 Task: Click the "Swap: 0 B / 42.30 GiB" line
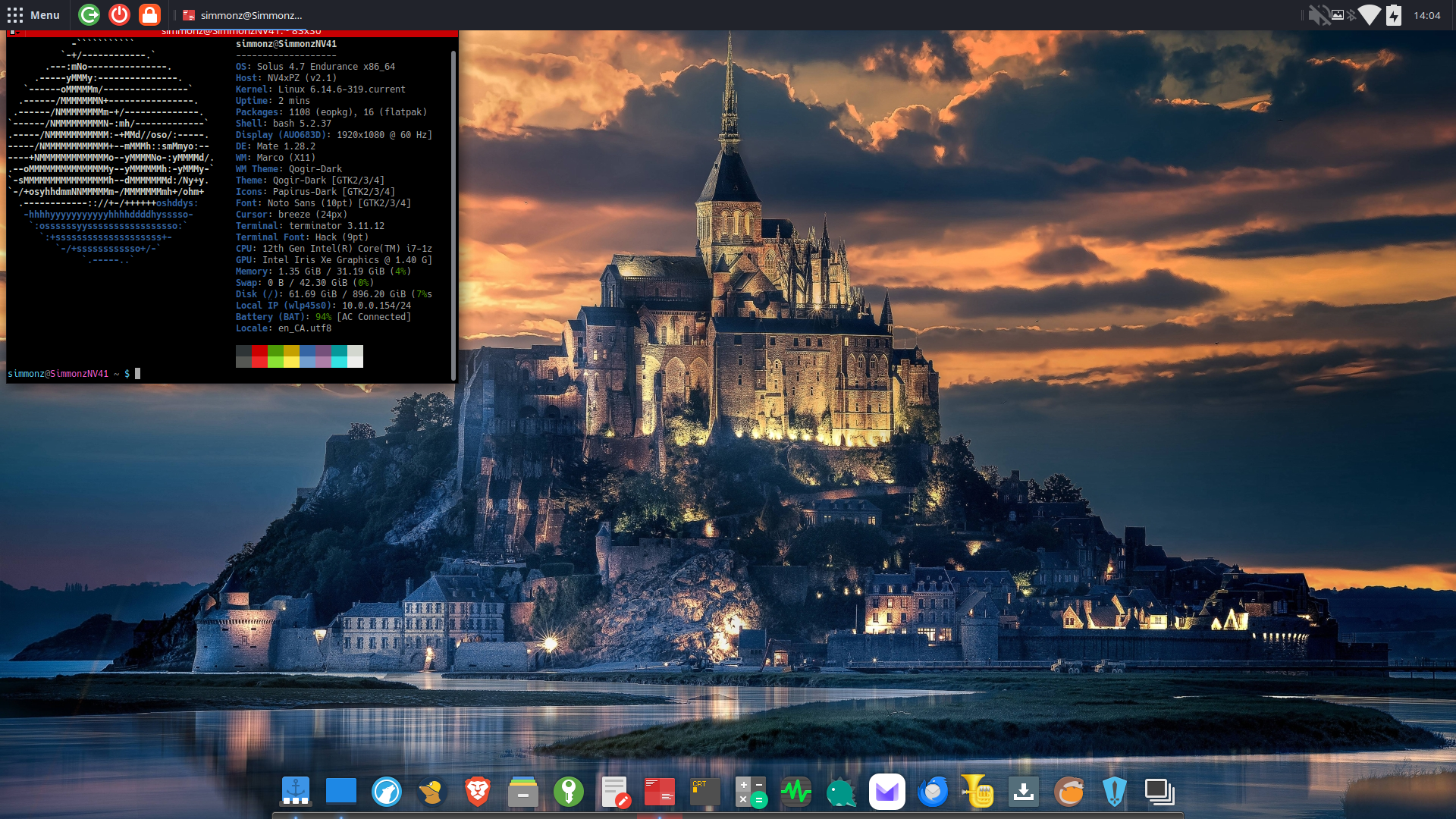pyautogui.click(x=305, y=283)
